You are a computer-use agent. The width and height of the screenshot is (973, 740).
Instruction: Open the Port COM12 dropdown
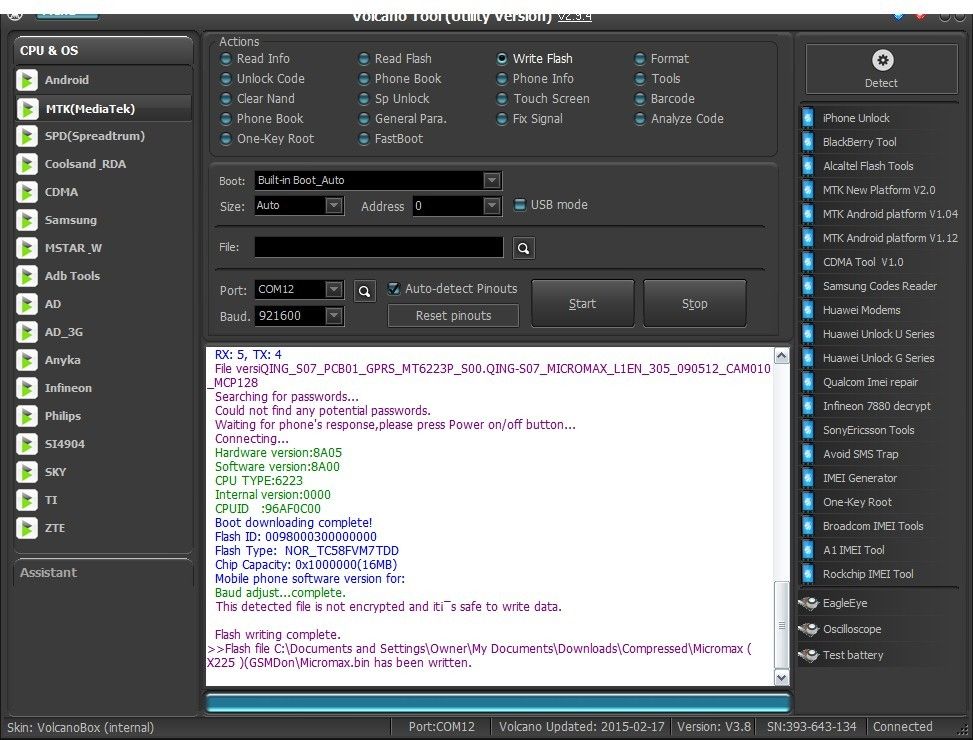[334, 290]
